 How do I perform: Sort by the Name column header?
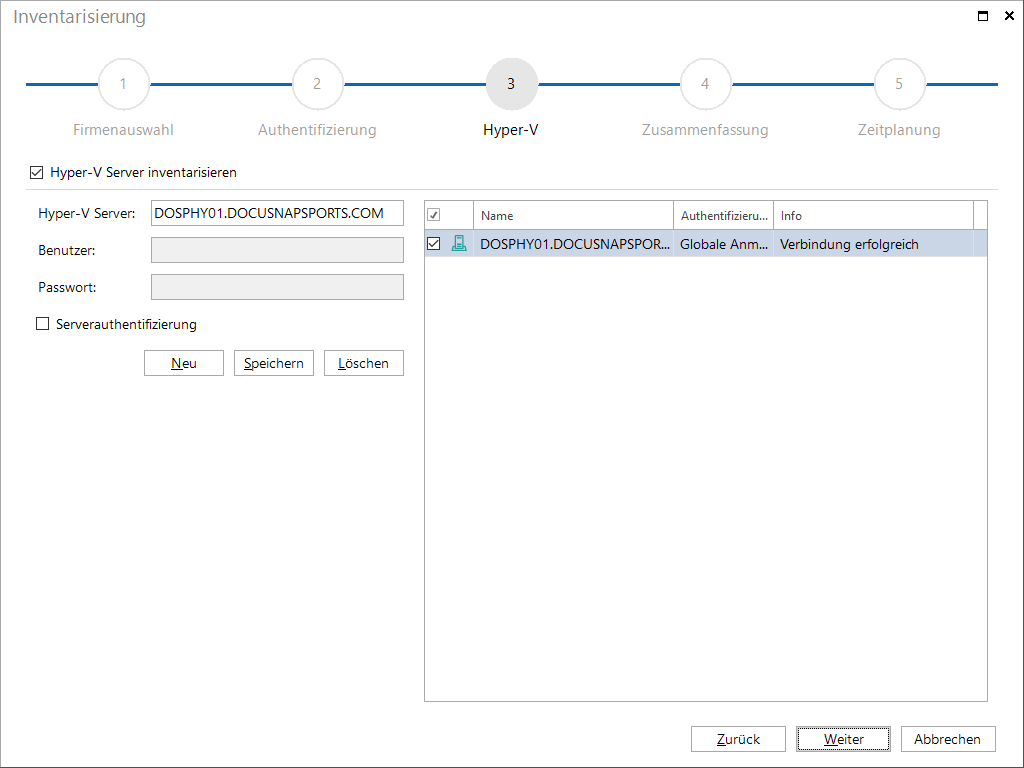[573, 216]
